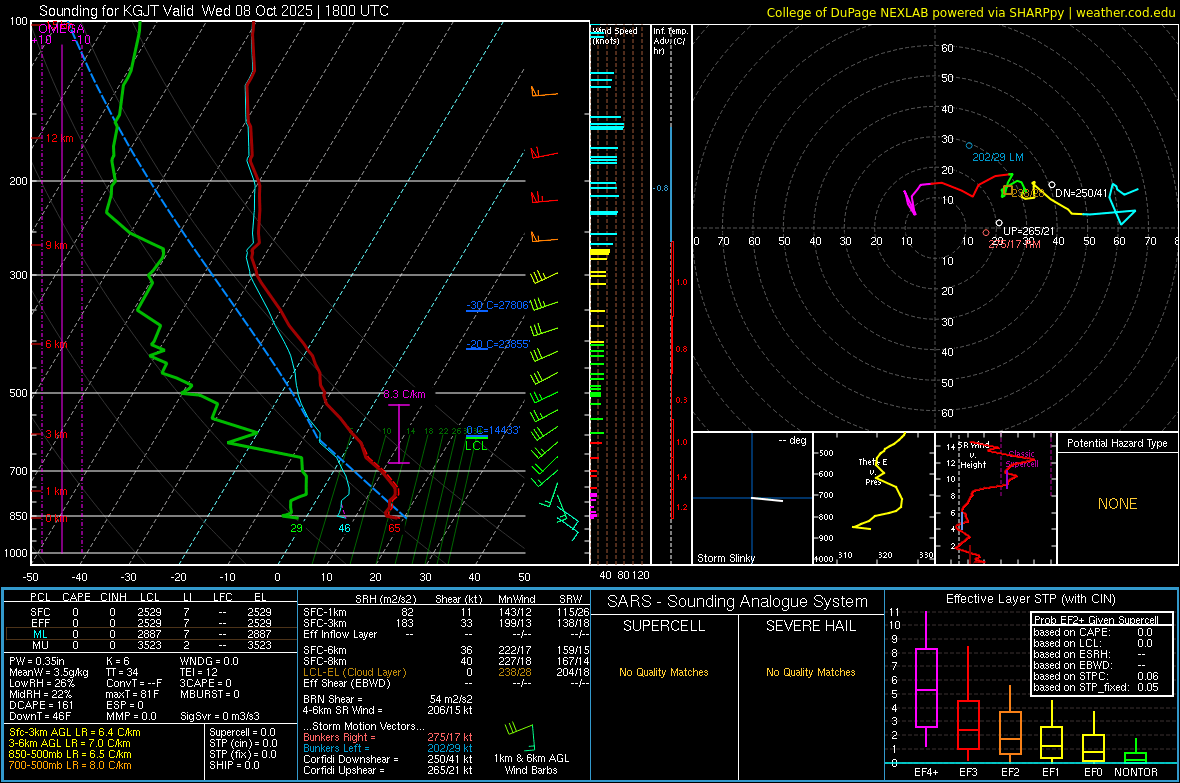The height and width of the screenshot is (783, 1180).
Task: Click the SUPERCELL column header
Action: (664, 626)
